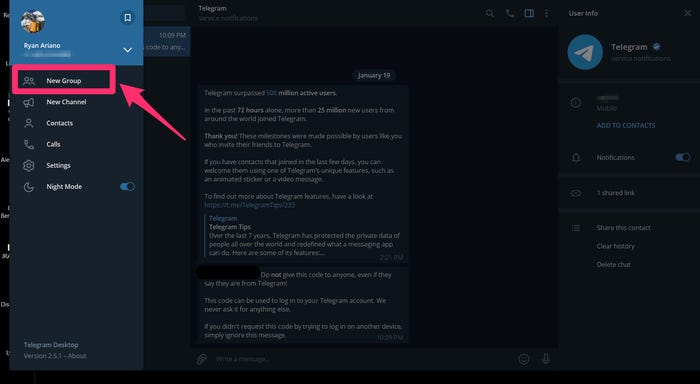Image resolution: width=700 pixels, height=384 pixels.
Task: Open Saved Messages bookmark icon
Action: (x=127, y=17)
